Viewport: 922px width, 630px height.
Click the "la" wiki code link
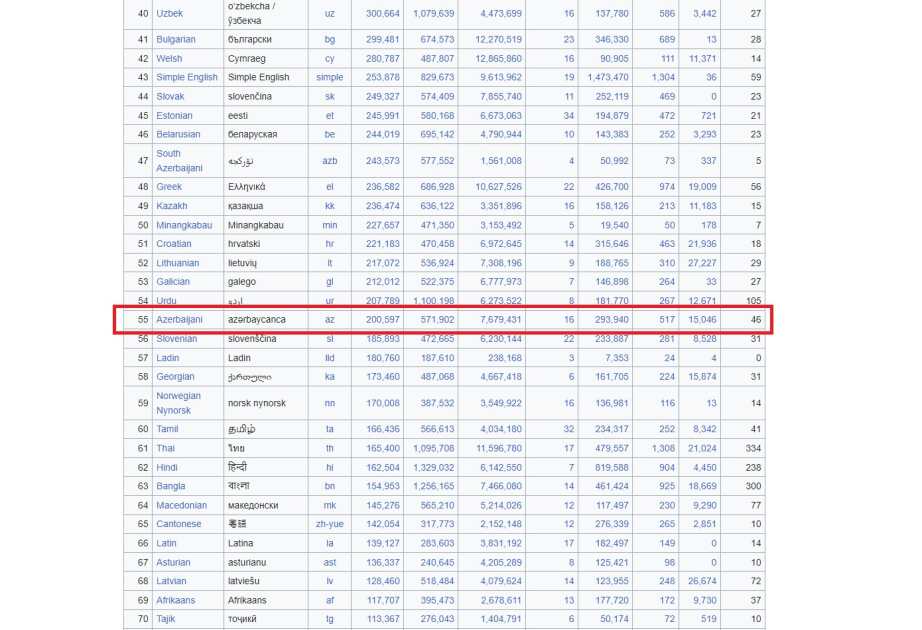click(329, 543)
